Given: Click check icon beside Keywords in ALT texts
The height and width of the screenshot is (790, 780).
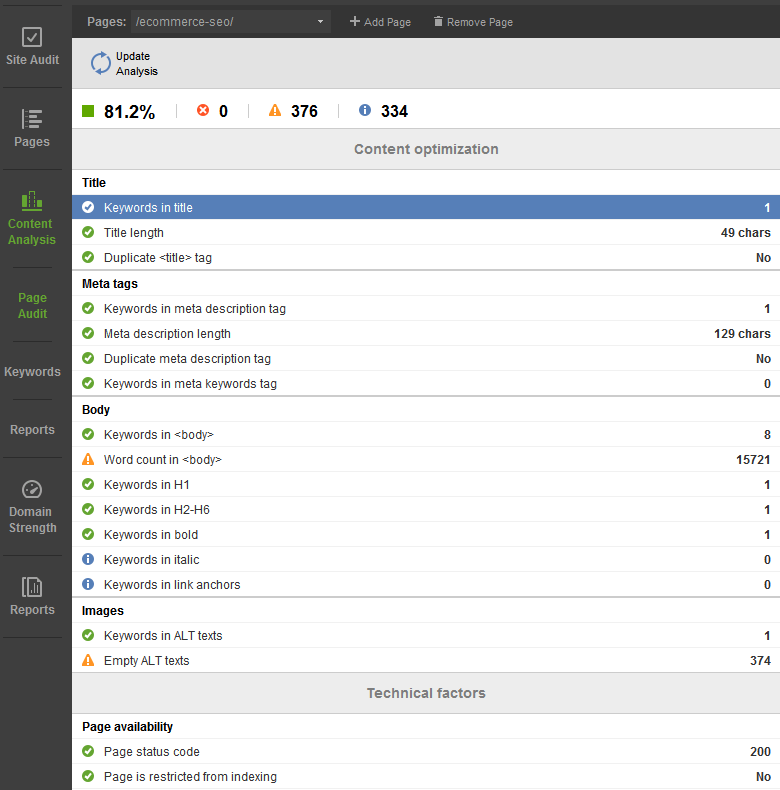Looking at the screenshot, I should (88, 635).
